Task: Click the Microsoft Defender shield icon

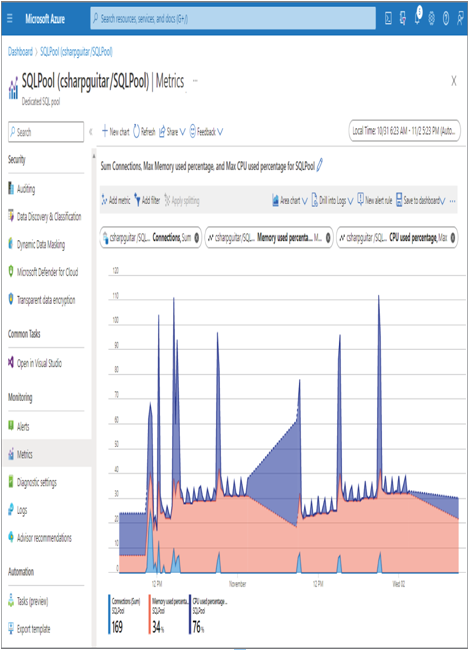Action: (x=11, y=272)
